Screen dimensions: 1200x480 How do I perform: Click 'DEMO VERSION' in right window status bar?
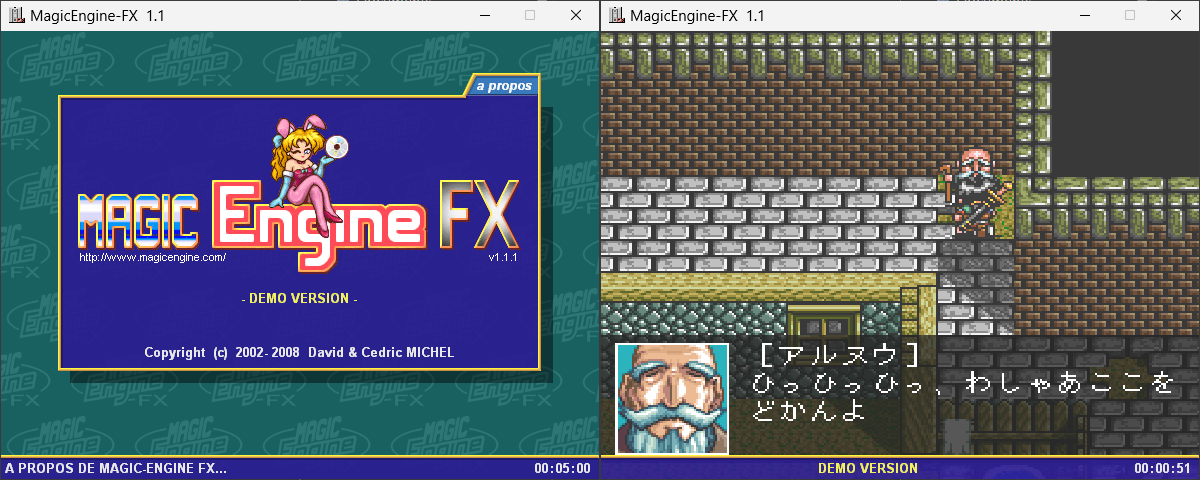[868, 468]
